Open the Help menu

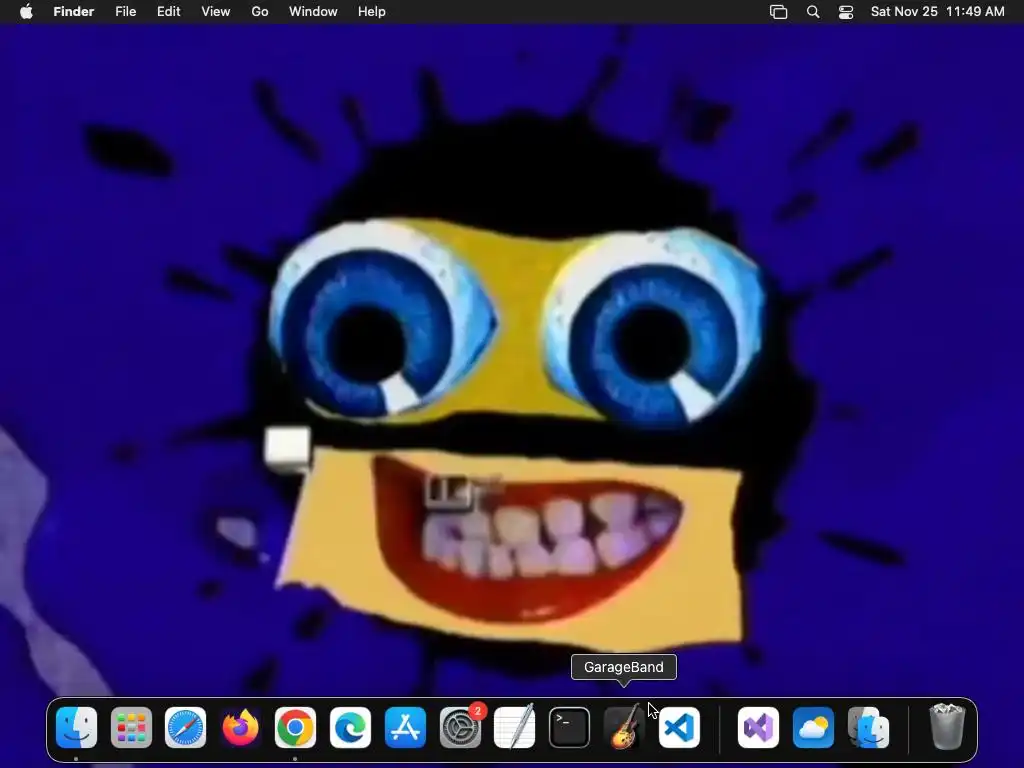pos(372,11)
